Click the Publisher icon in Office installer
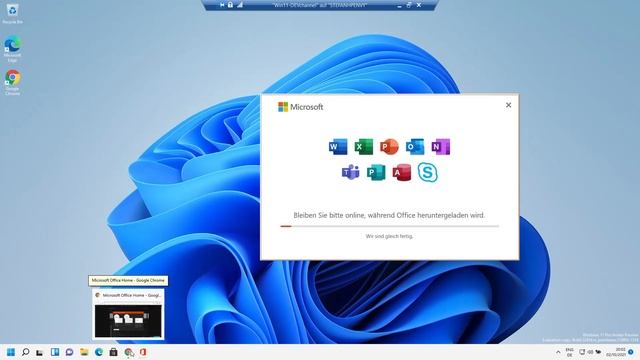The height and width of the screenshot is (360, 640). pos(376,172)
